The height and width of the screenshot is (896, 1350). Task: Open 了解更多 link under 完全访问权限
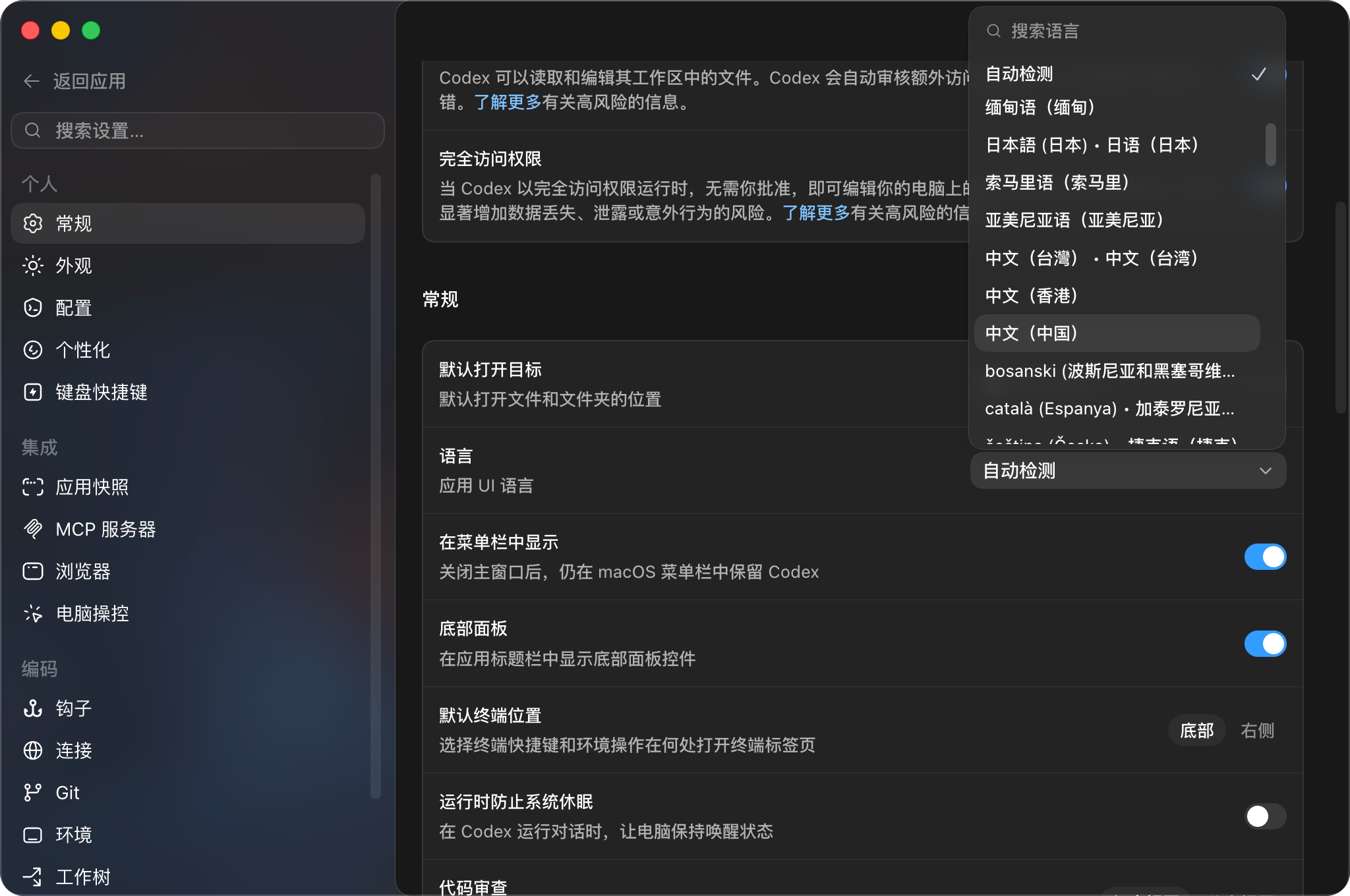tap(816, 213)
